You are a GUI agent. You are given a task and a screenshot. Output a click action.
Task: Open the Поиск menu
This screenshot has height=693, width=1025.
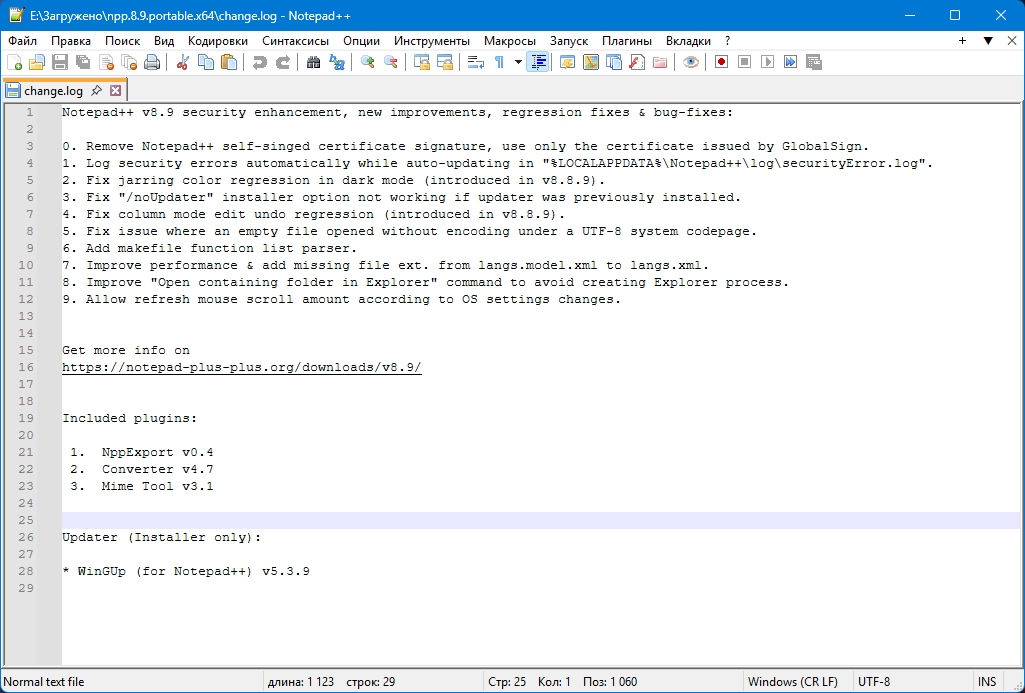[122, 41]
